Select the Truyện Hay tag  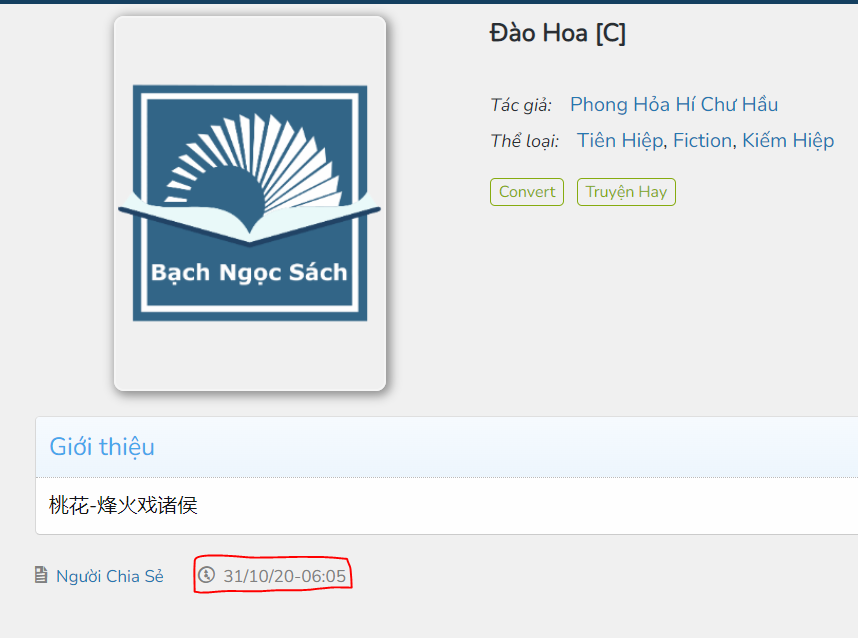[x=627, y=192]
